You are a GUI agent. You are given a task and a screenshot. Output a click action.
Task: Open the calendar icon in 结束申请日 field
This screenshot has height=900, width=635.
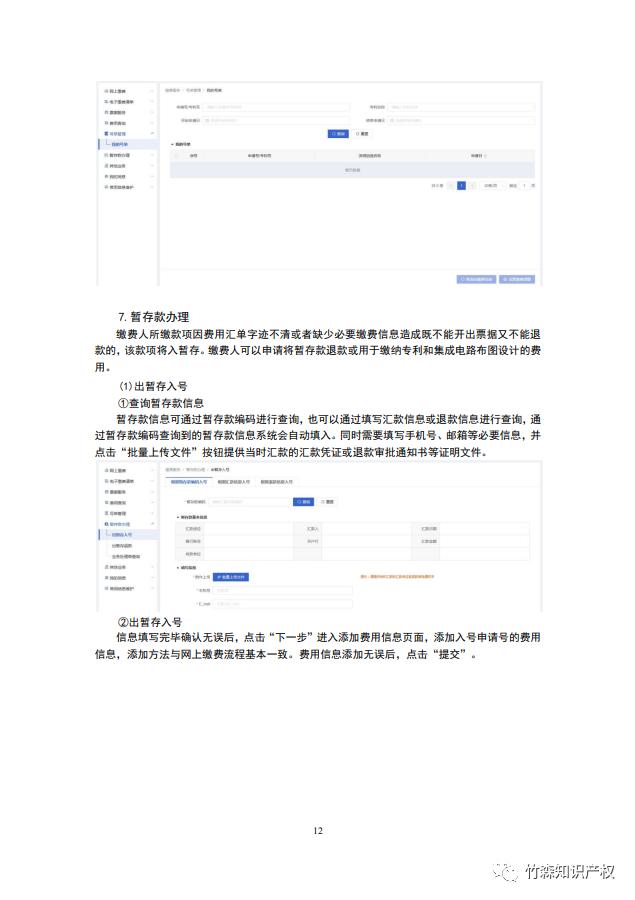tap(392, 121)
